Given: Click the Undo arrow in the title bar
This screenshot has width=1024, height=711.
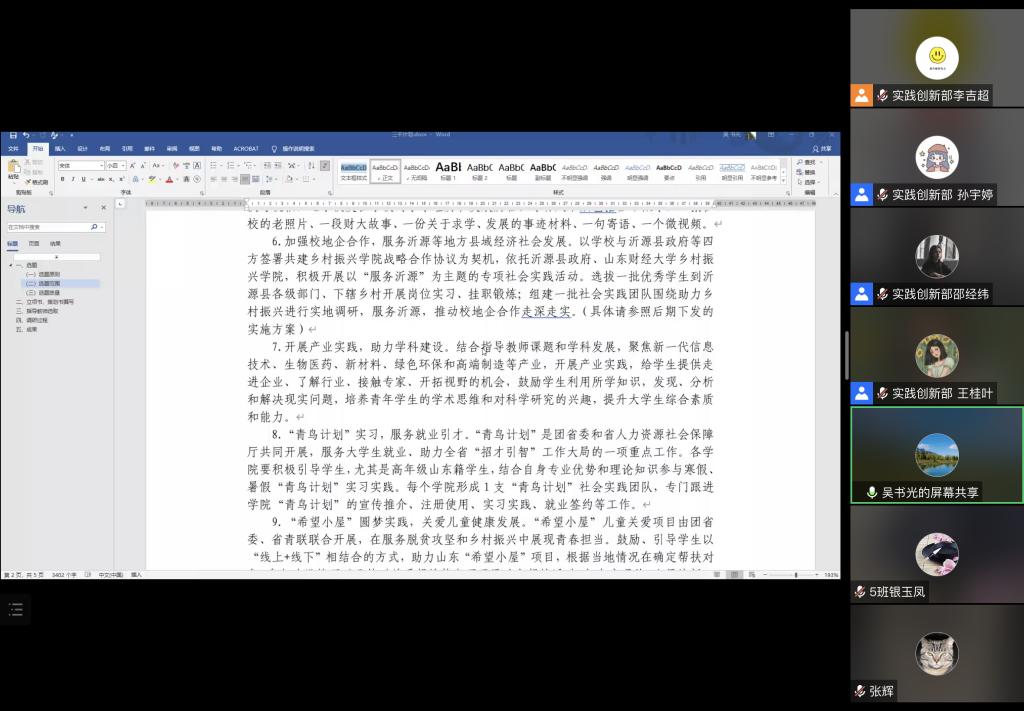Looking at the screenshot, I should [25, 135].
